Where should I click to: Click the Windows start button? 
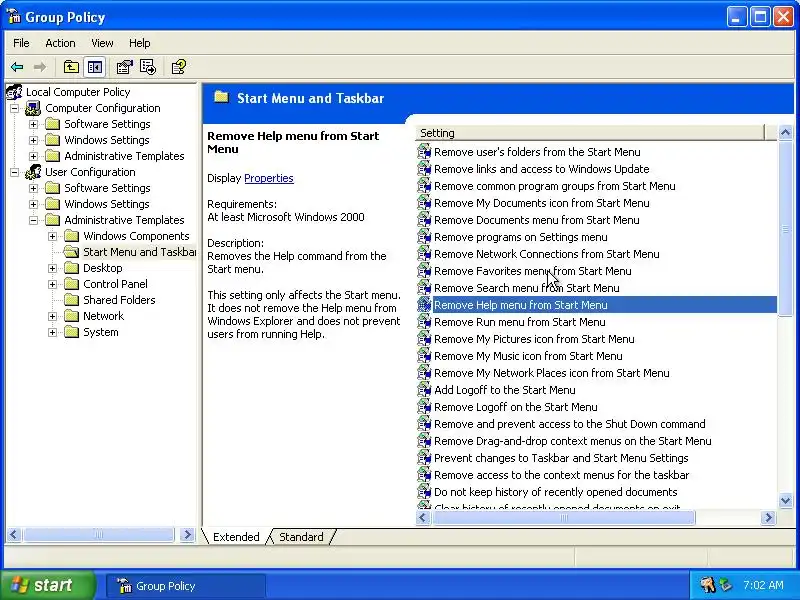pos(48,585)
